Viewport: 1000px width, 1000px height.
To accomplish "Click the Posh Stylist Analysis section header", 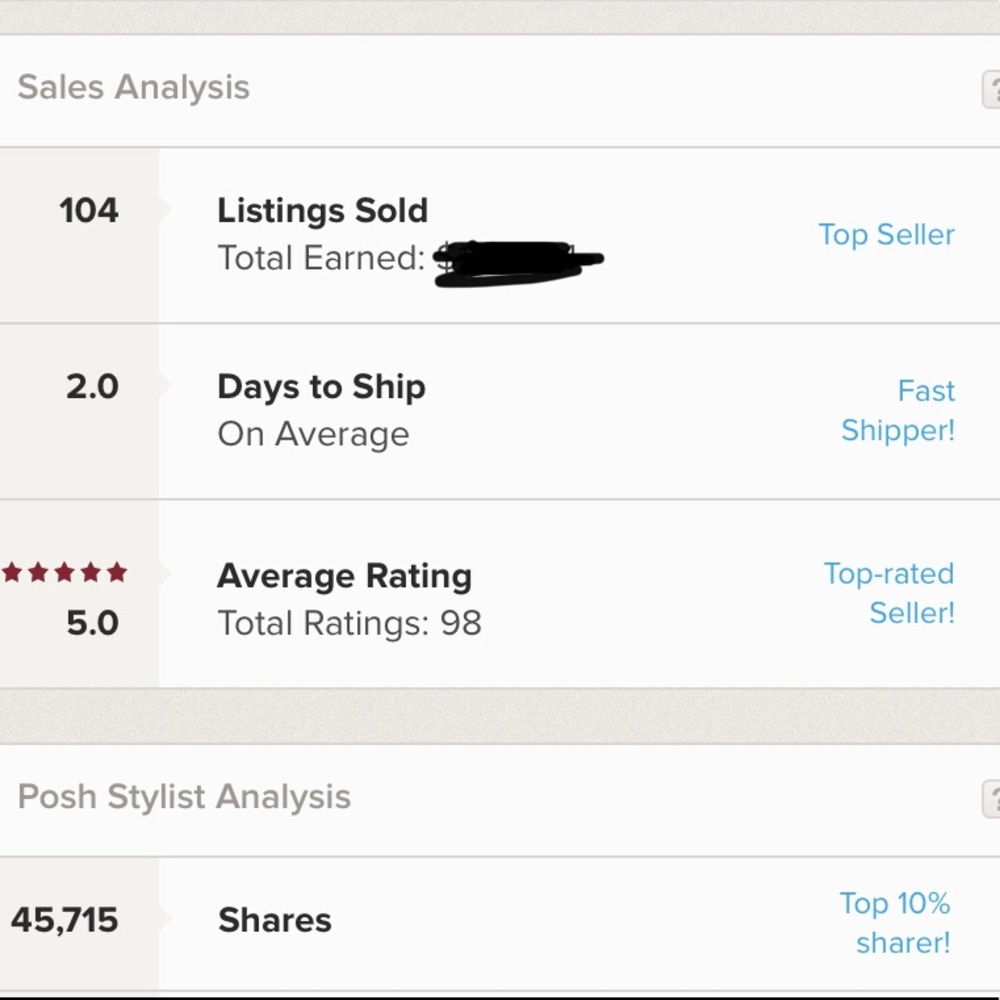I will [x=184, y=798].
